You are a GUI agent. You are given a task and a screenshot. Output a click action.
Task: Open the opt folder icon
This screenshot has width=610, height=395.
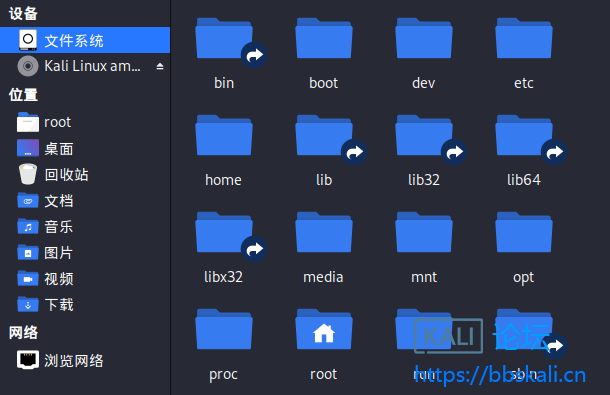coord(524,232)
